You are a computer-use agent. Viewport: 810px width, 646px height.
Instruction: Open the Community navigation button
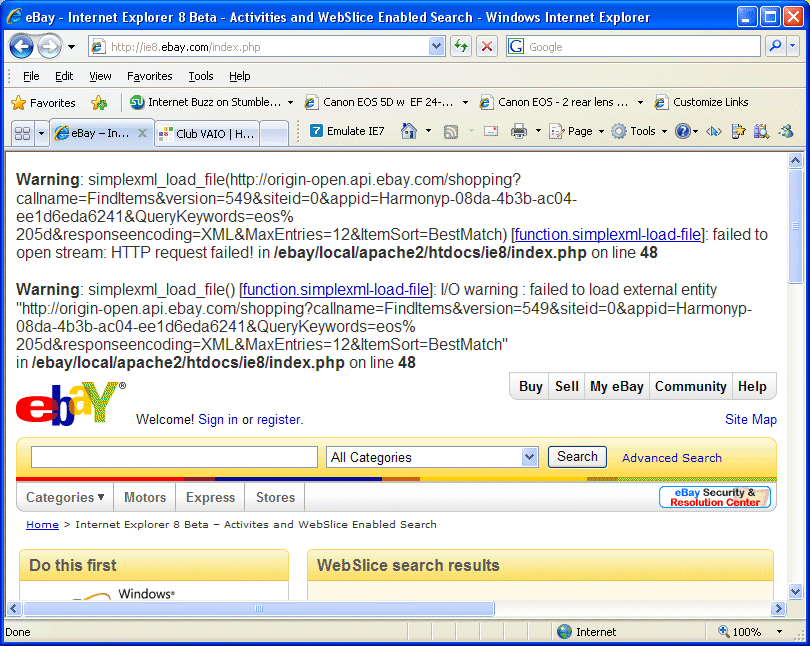pos(691,386)
